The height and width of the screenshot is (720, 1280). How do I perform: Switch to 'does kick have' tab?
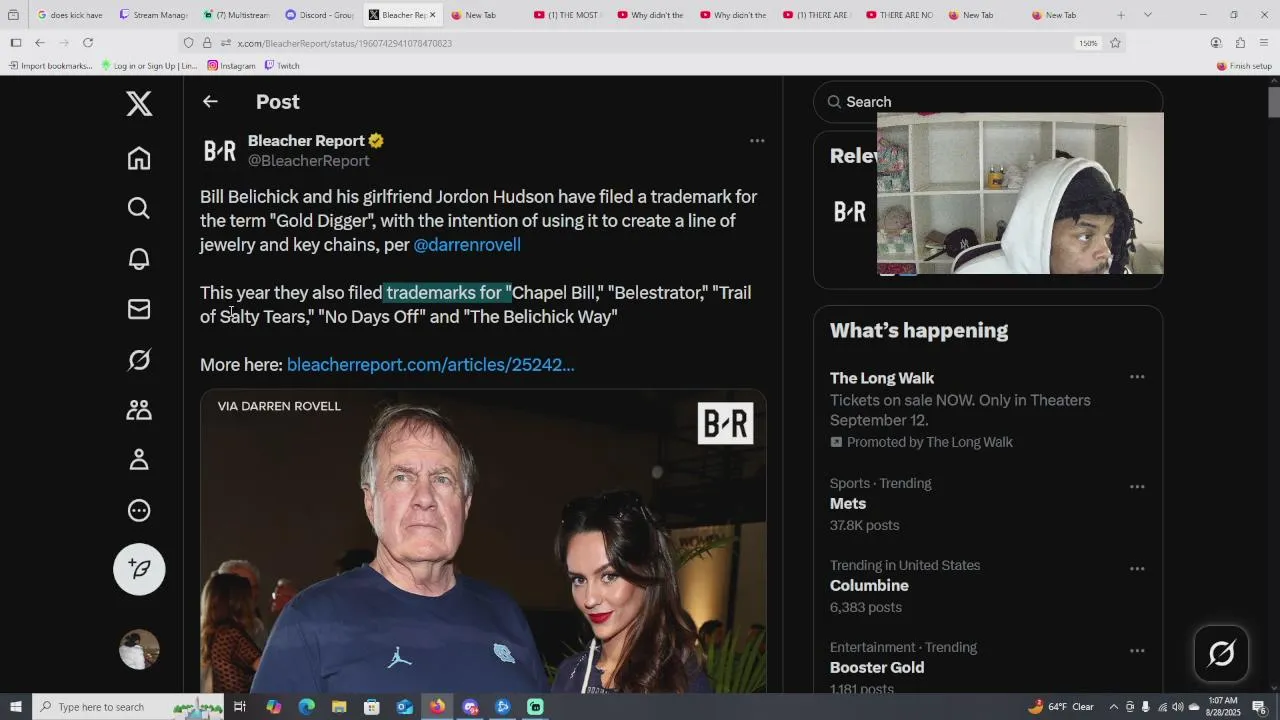coord(69,15)
